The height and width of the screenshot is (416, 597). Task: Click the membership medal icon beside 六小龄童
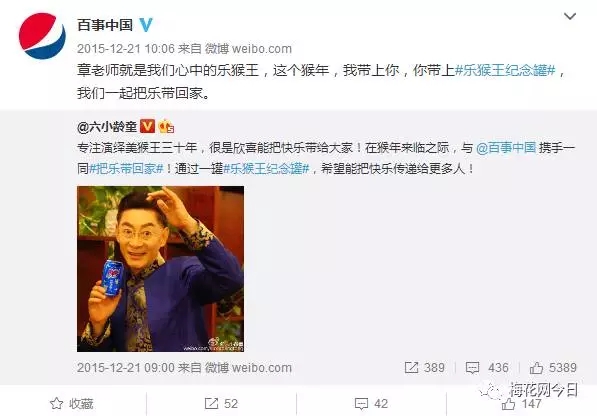coord(166,126)
